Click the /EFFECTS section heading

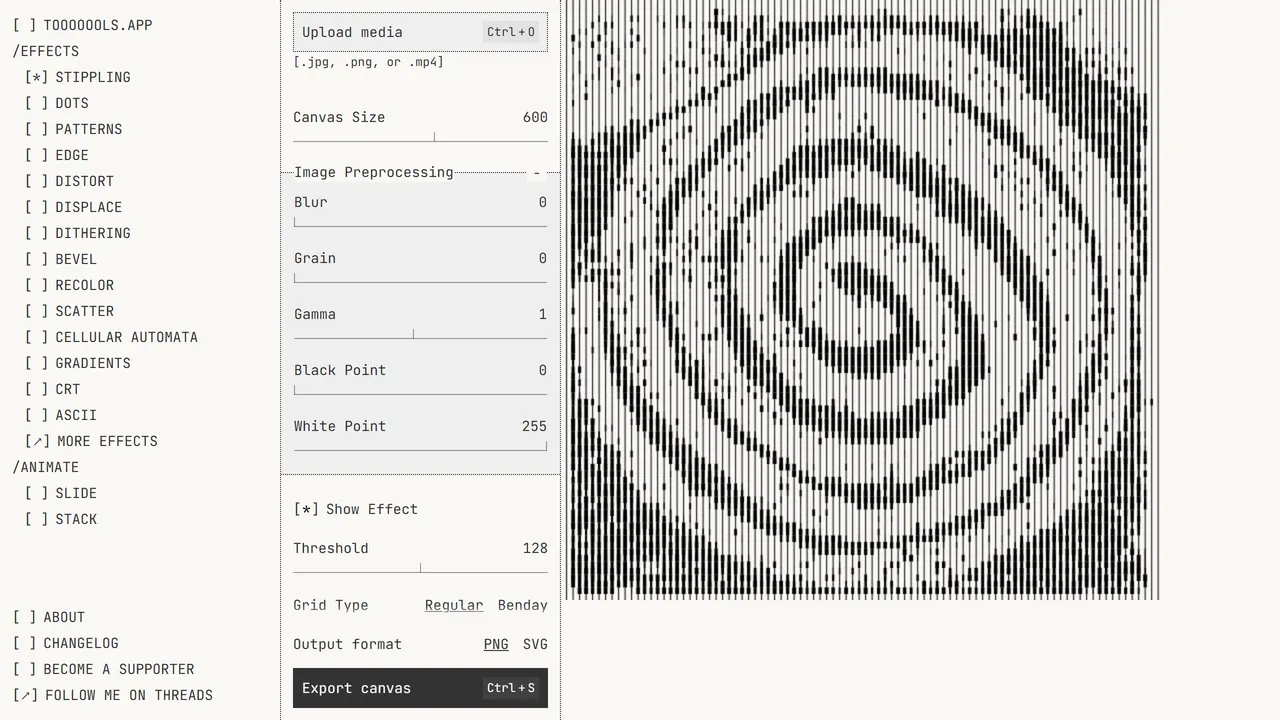coord(46,51)
